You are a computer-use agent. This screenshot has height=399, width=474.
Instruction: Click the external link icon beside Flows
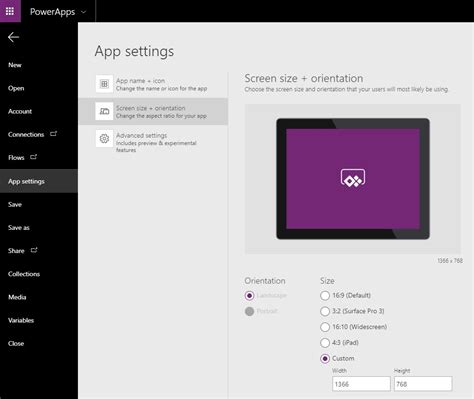[34, 157]
